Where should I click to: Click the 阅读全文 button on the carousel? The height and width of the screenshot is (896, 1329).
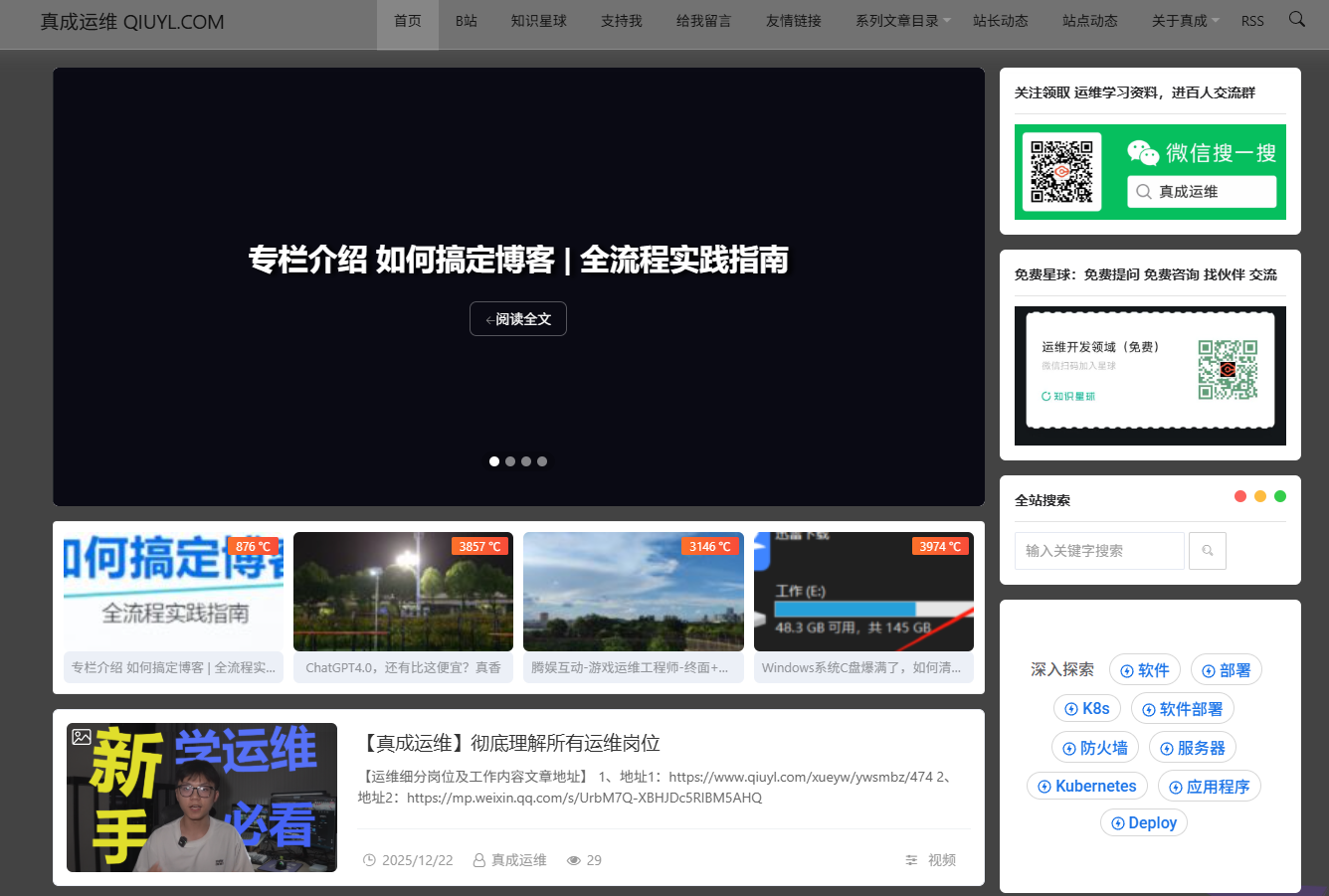(517, 319)
